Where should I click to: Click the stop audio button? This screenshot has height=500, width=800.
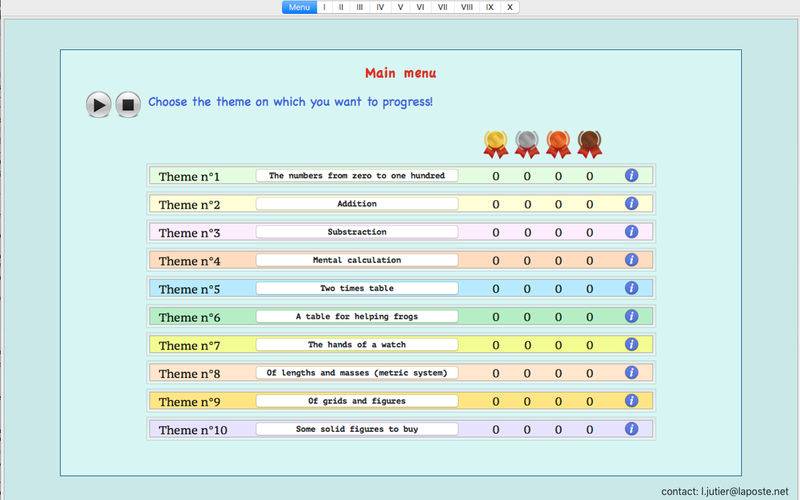coord(128,105)
